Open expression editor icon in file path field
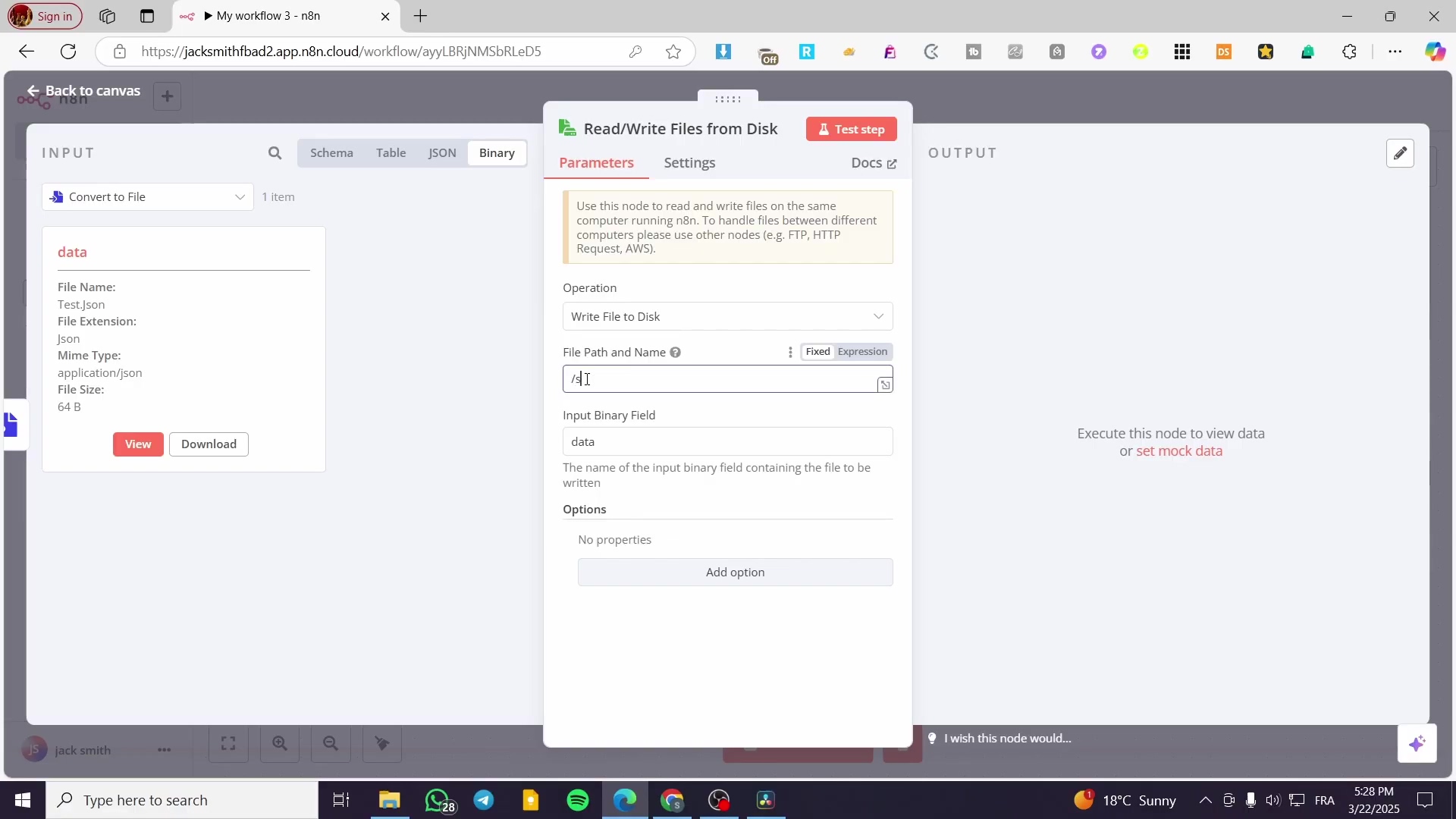Screen dimensions: 1456x819 pyautogui.click(x=884, y=385)
